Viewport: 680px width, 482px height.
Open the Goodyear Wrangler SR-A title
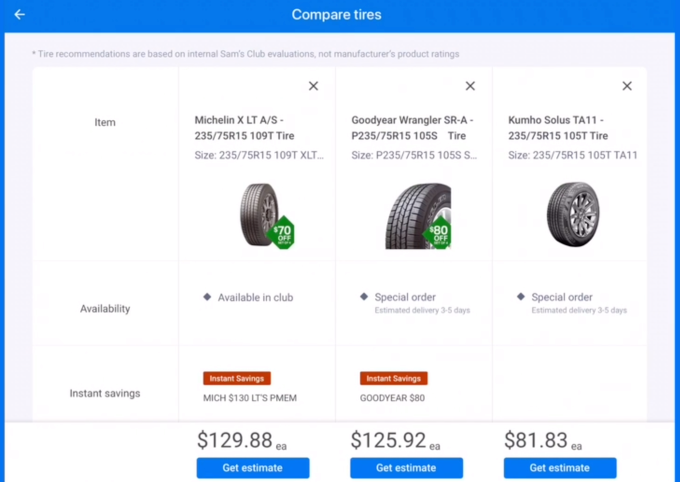click(x=413, y=127)
